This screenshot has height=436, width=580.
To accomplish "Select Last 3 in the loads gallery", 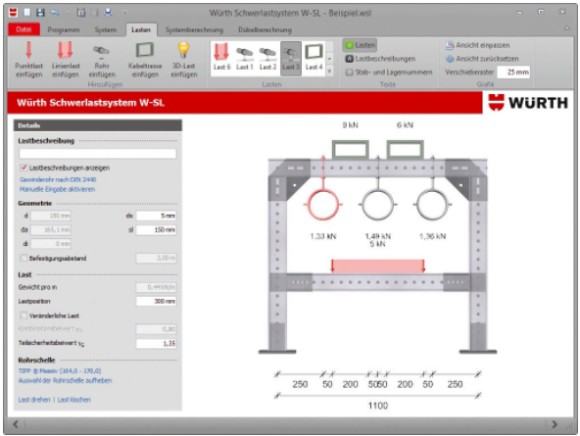I will pos(291,58).
